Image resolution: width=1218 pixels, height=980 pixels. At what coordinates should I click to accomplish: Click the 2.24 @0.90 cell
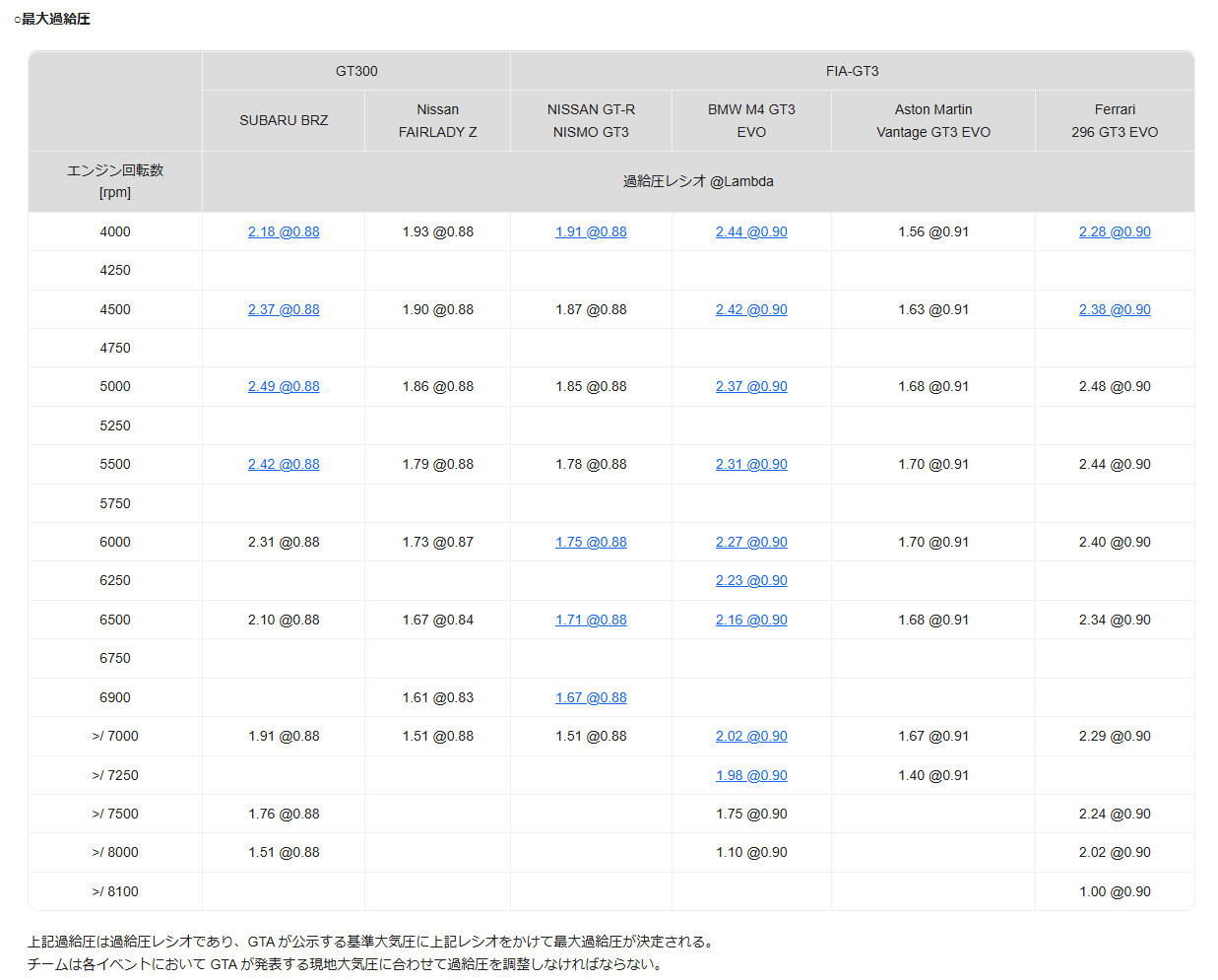[1115, 814]
